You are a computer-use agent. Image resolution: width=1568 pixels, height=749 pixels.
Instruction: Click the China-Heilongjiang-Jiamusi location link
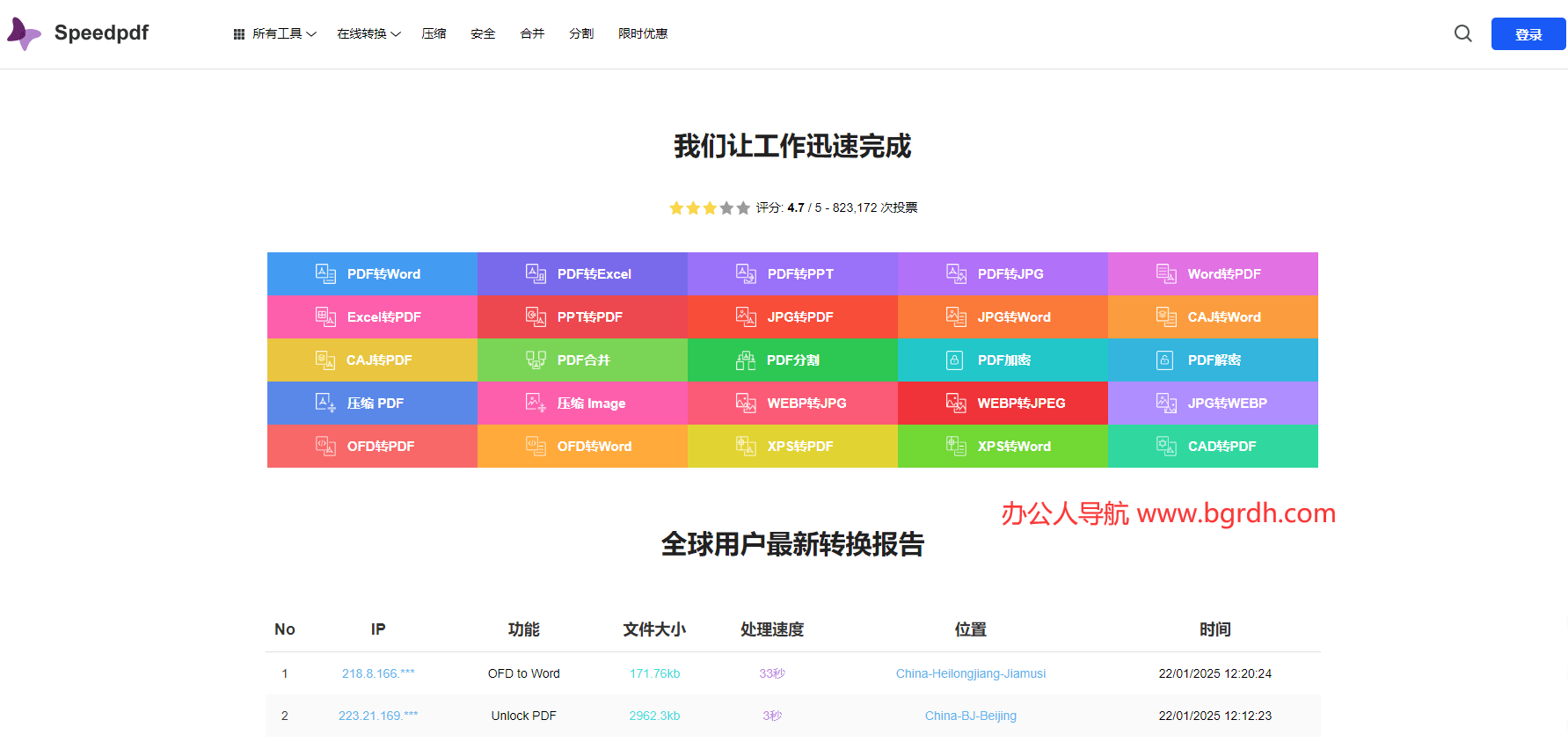970,673
